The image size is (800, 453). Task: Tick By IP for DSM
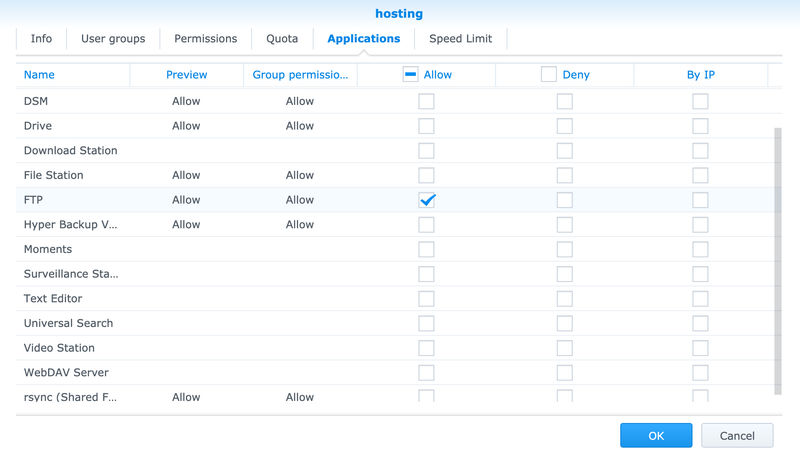point(701,102)
